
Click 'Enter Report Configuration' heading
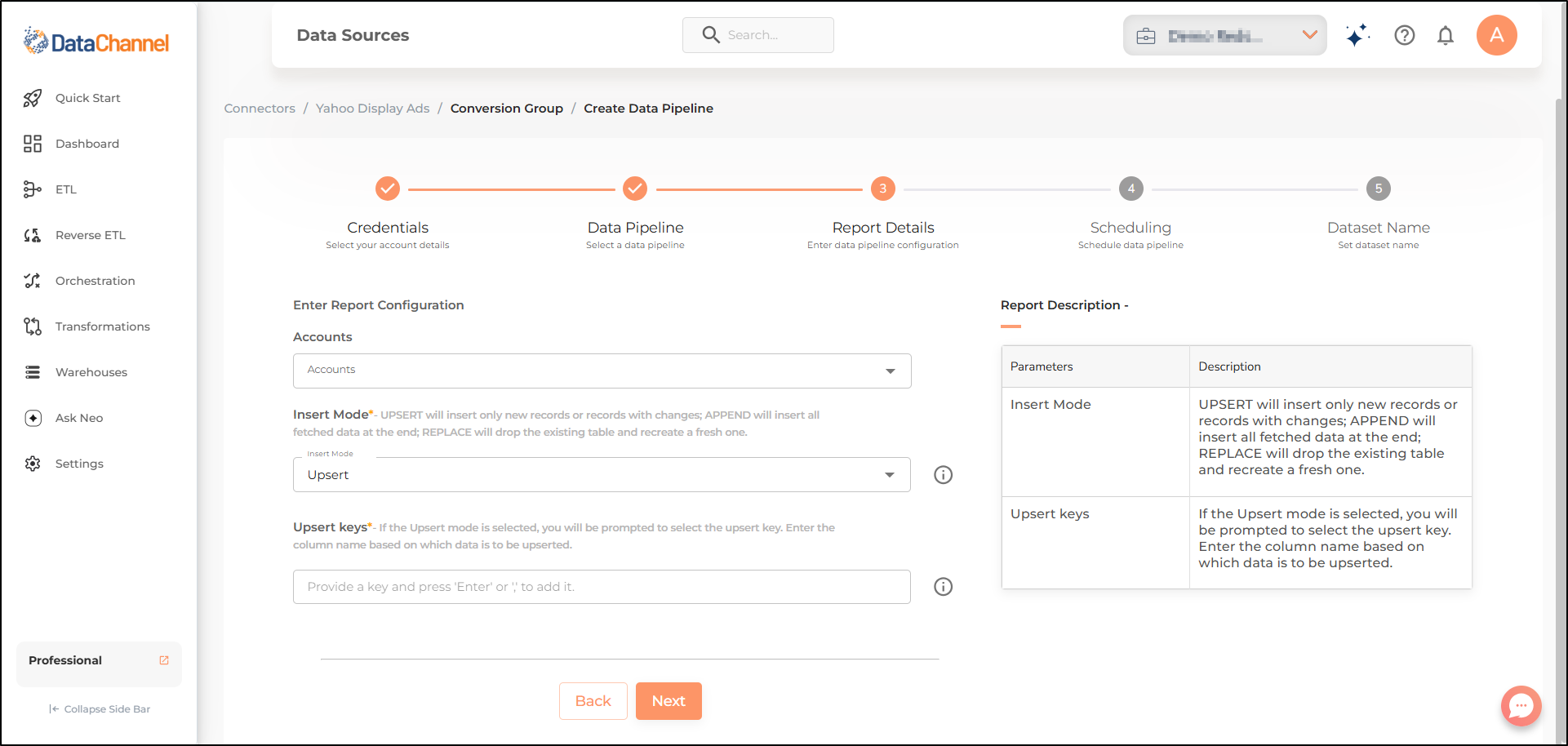point(379,305)
